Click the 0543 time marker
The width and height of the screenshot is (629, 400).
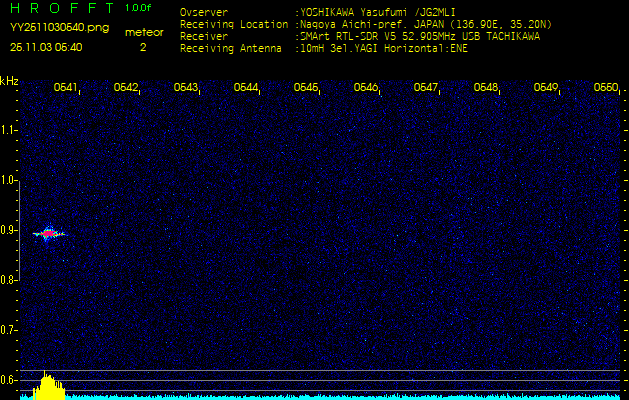click(x=185, y=87)
